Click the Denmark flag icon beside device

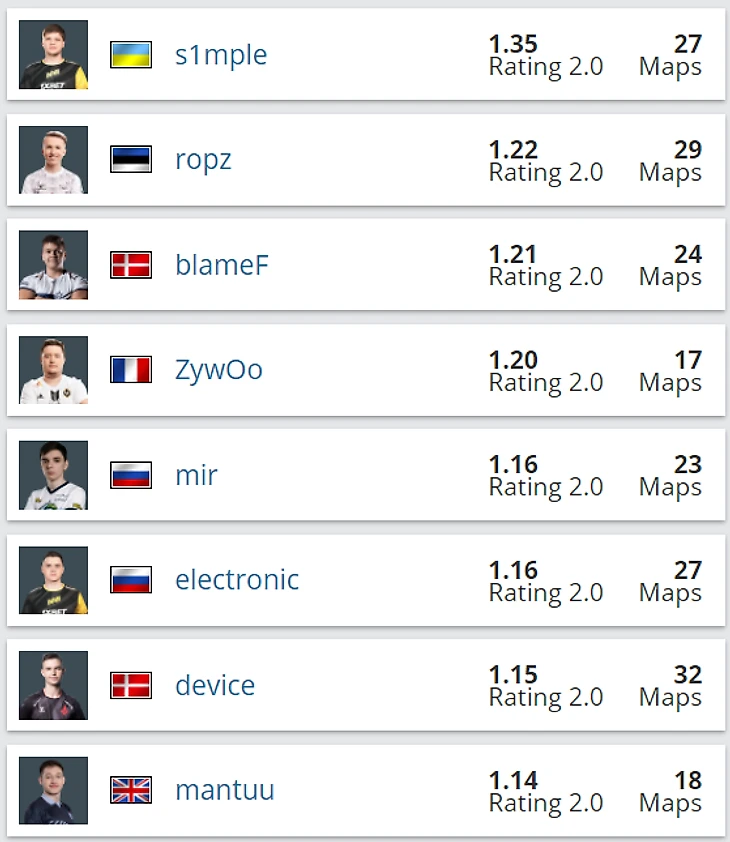click(131, 685)
